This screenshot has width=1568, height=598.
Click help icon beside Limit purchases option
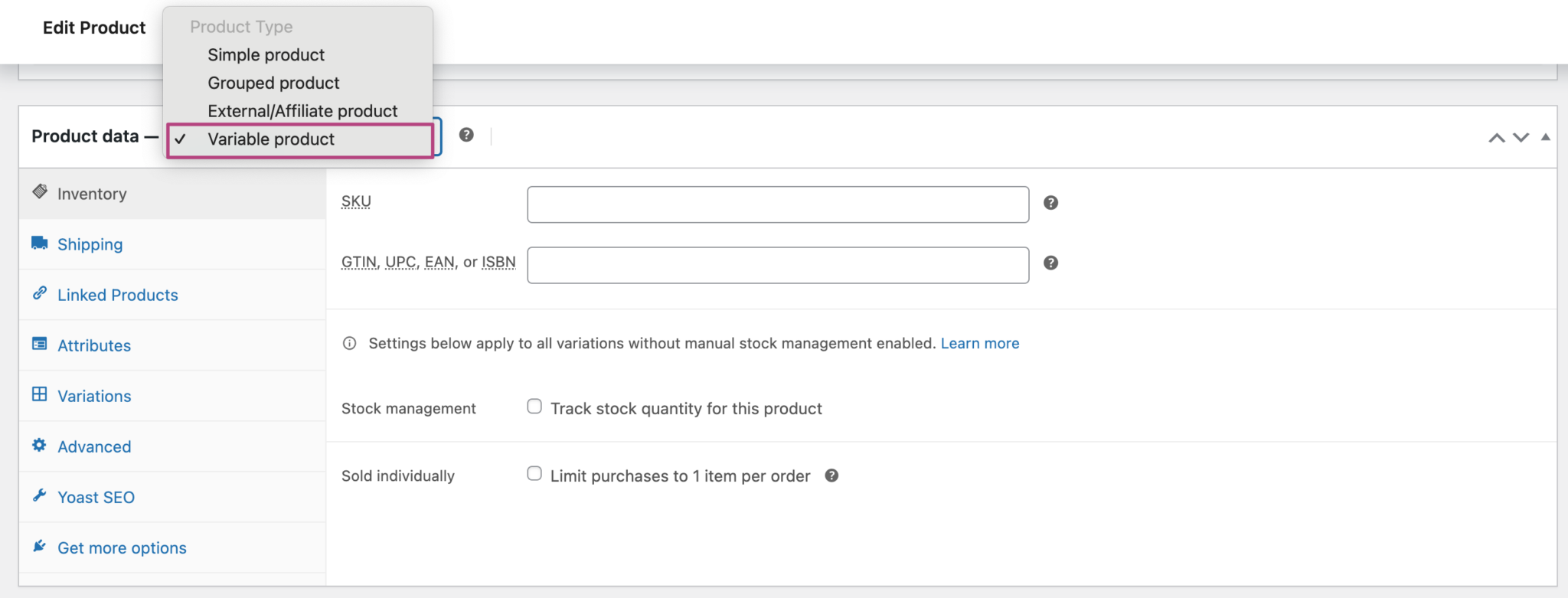click(831, 475)
